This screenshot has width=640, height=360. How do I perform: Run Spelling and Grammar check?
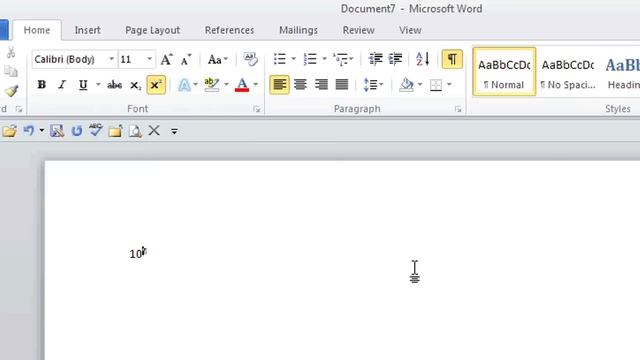click(96, 130)
